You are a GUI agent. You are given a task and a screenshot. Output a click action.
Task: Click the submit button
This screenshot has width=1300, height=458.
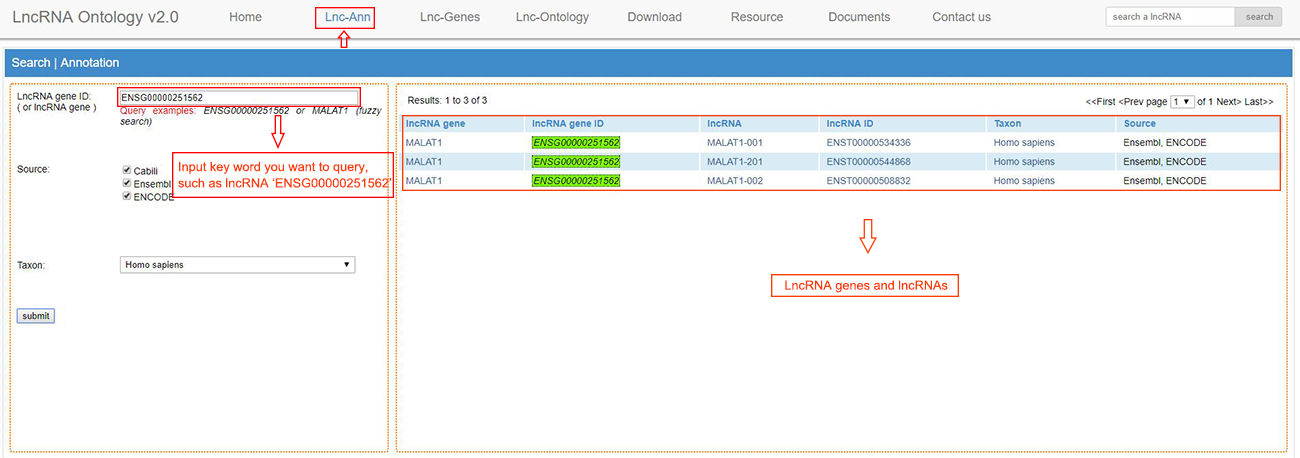pos(35,316)
